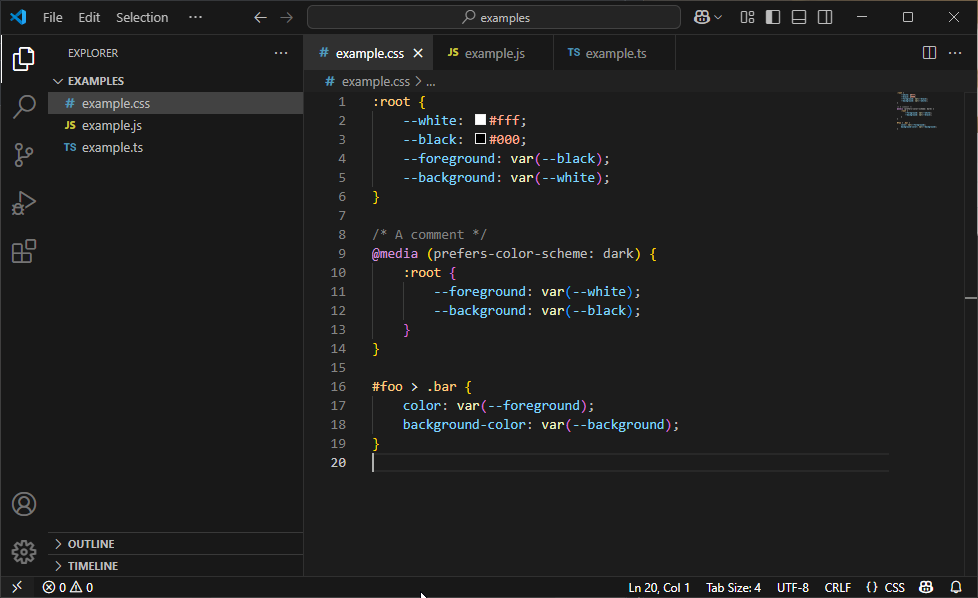Click the white #fff color swatch
The image size is (978, 598).
[x=480, y=120]
